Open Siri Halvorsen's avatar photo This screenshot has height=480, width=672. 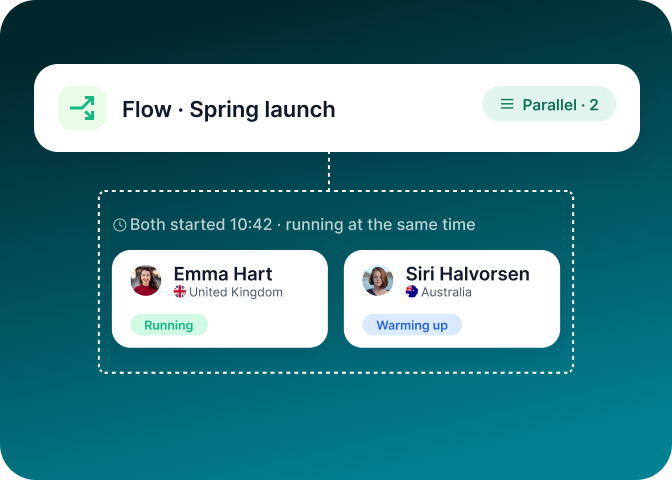(x=378, y=280)
